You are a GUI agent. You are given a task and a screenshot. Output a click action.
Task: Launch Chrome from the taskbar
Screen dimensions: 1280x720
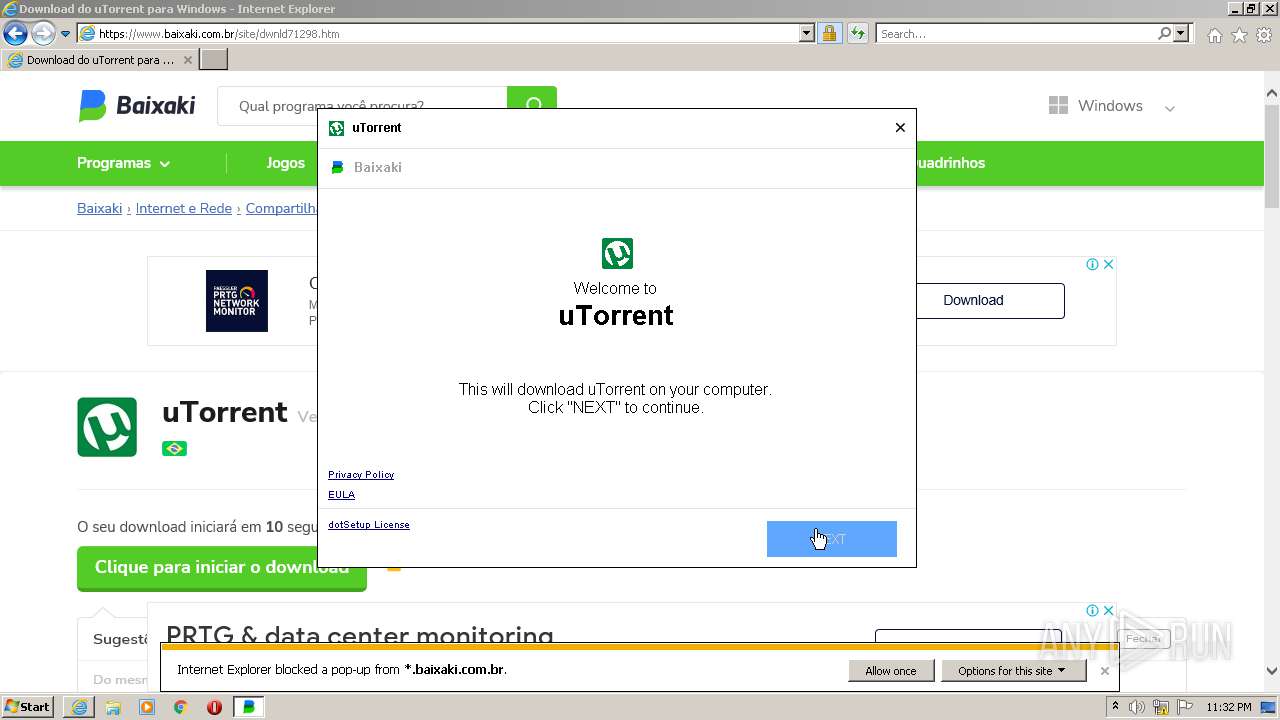point(180,707)
